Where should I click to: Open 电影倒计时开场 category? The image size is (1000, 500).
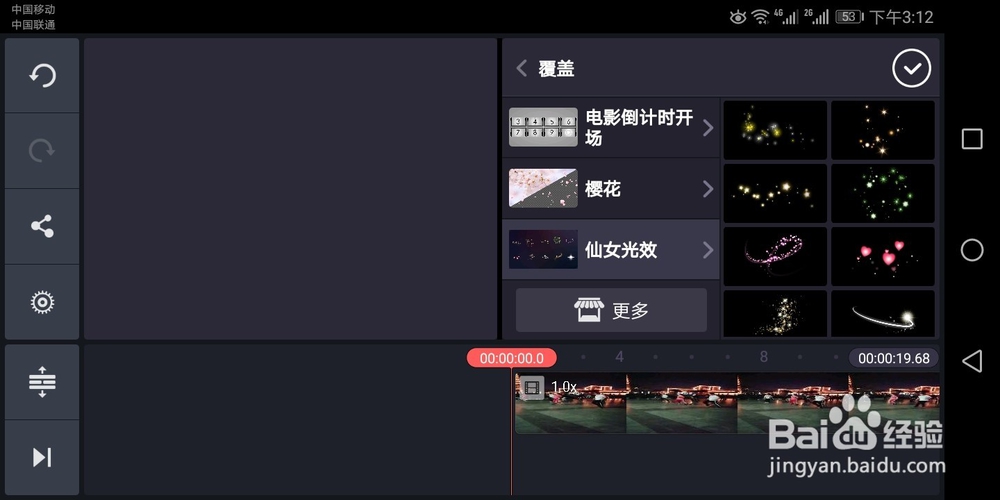coord(611,128)
